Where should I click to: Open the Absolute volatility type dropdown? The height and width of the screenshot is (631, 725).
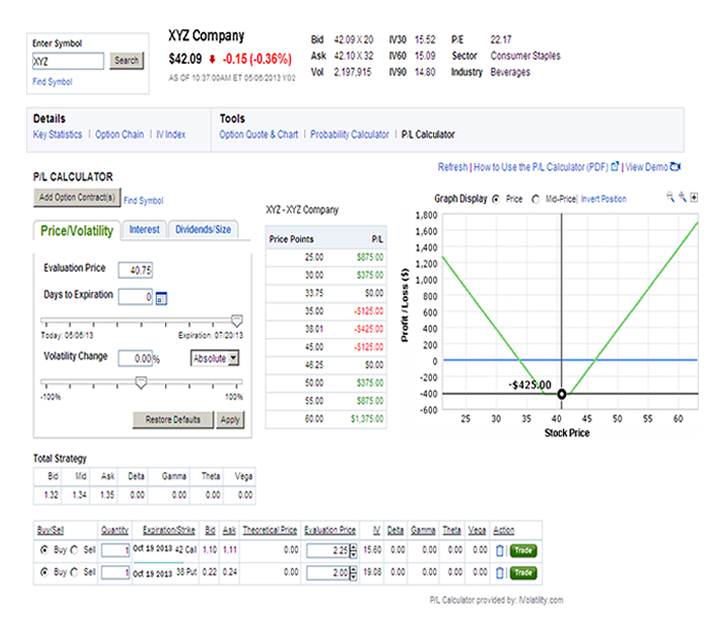(217, 357)
